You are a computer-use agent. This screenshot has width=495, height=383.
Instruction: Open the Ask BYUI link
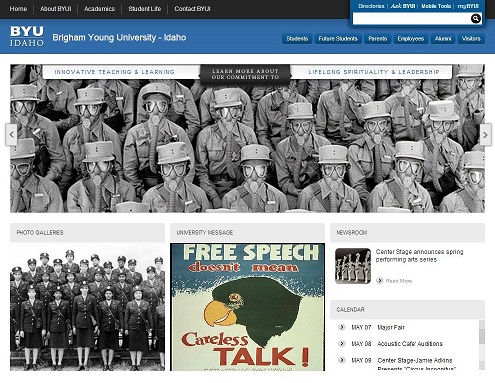(x=403, y=6)
